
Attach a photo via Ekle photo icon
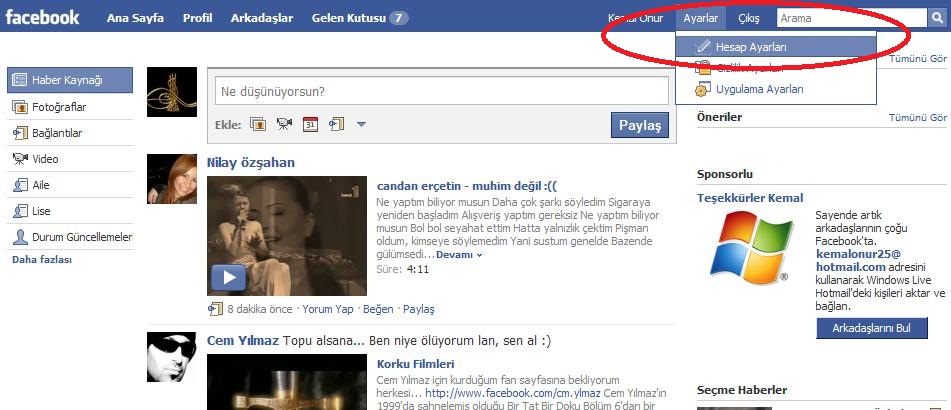[258, 124]
